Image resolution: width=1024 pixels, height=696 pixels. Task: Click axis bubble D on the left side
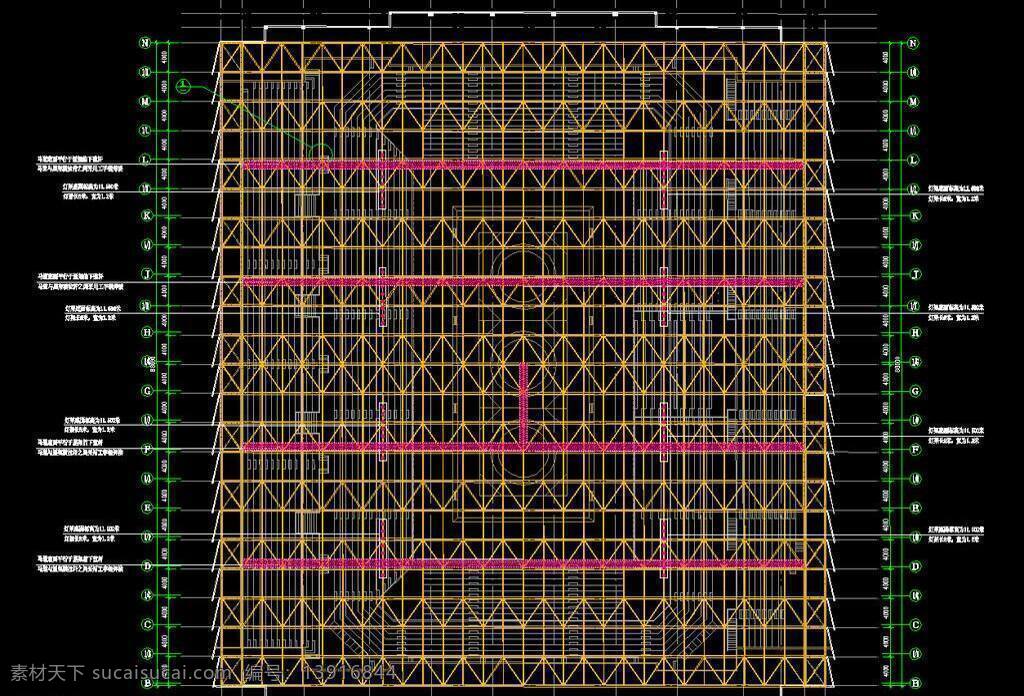(x=147, y=566)
